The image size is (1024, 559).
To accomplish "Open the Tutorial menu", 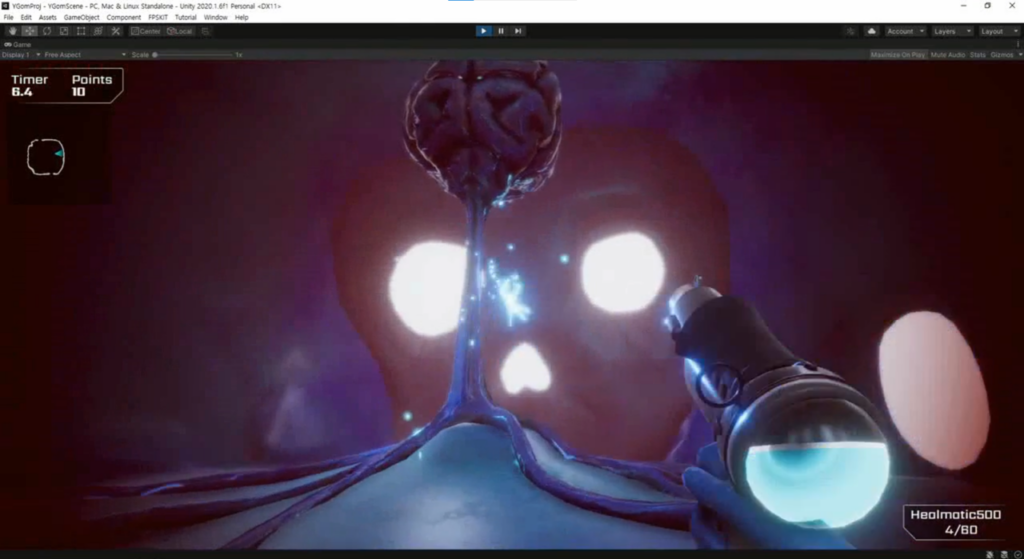I will point(185,18).
